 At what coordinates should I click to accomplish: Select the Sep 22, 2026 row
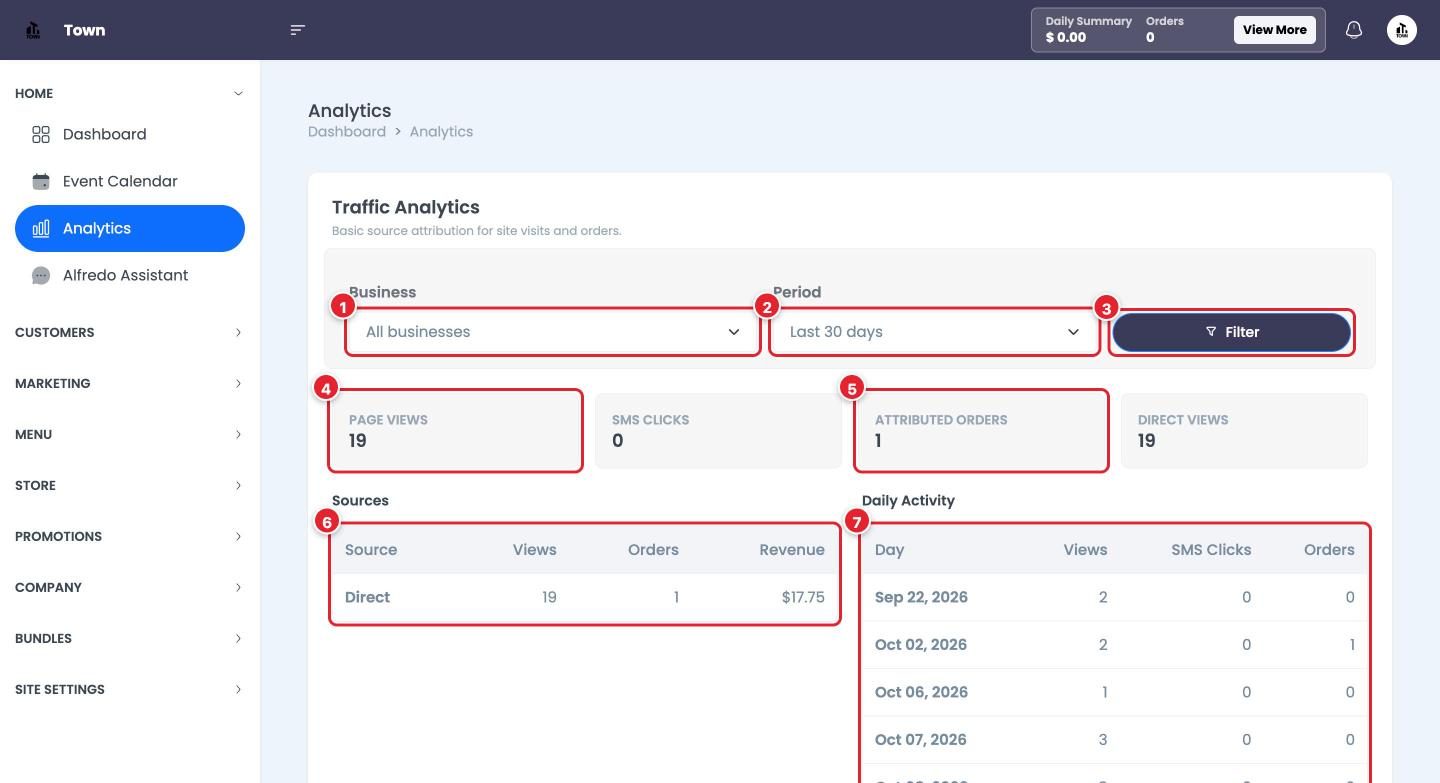tap(1115, 597)
